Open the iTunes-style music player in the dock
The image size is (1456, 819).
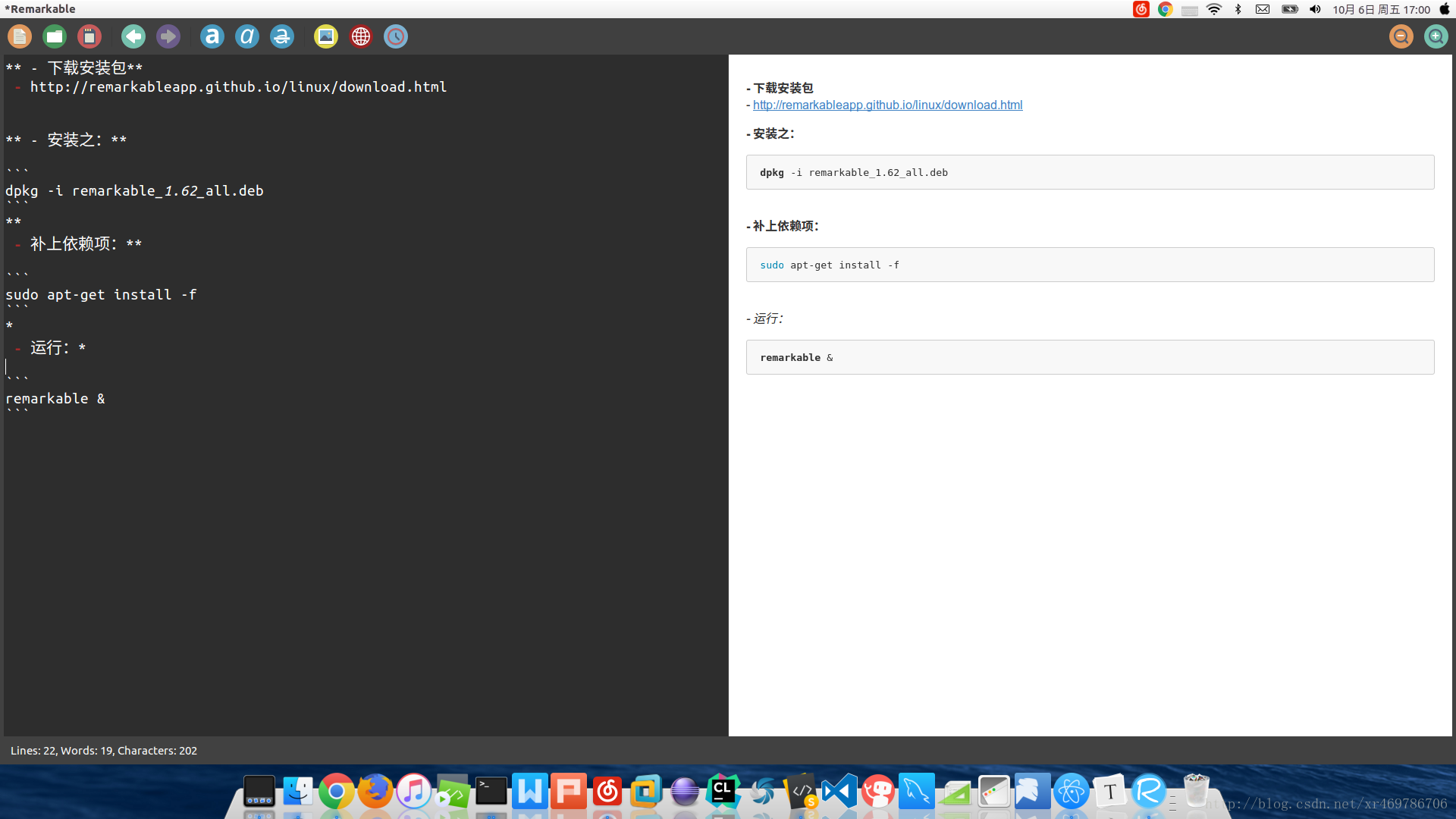coord(414,792)
